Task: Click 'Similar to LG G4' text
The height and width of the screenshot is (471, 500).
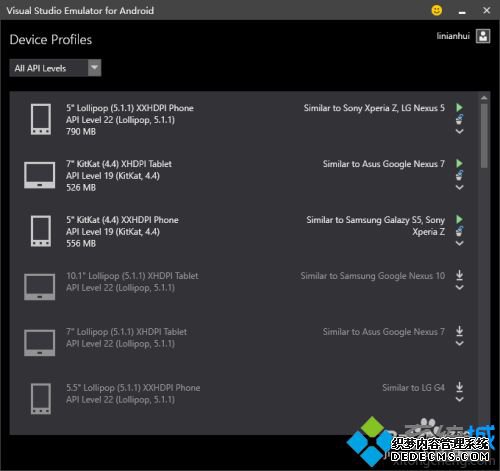Action: click(x=413, y=388)
